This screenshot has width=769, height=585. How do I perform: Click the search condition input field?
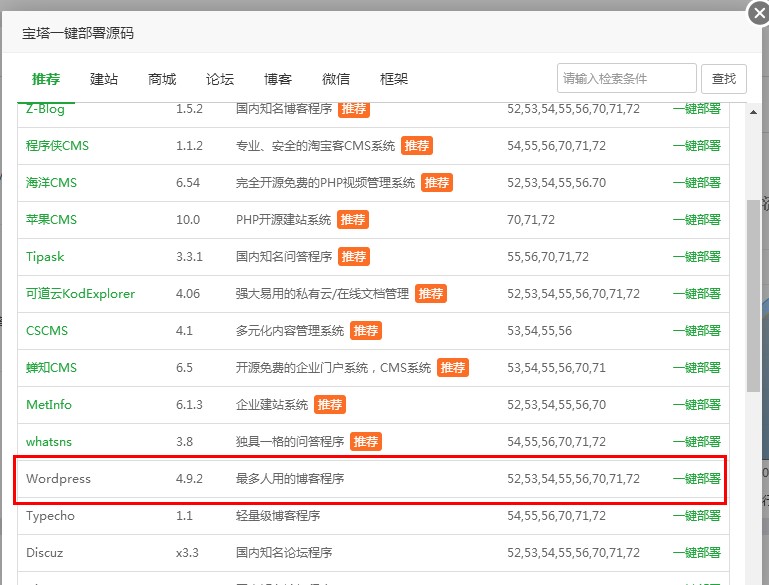coord(626,78)
